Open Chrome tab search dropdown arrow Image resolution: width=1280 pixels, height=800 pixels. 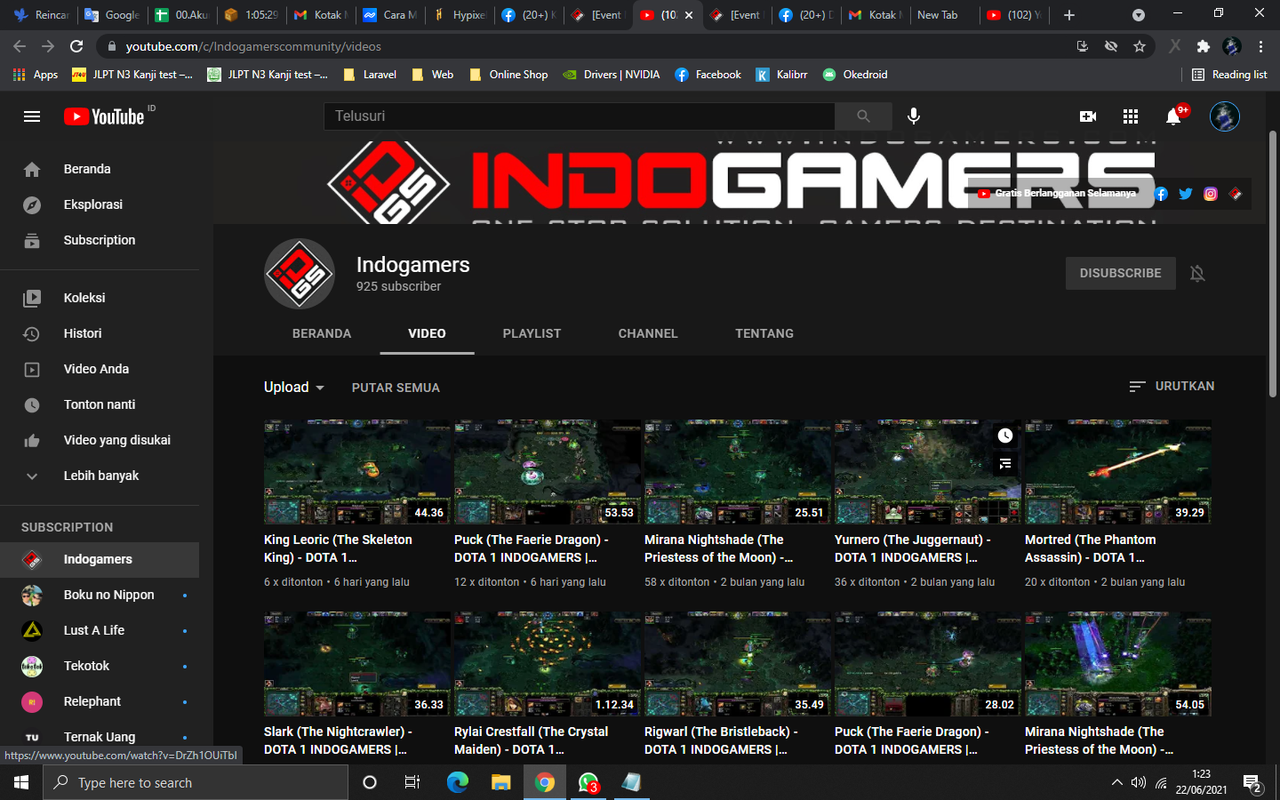(x=1138, y=15)
